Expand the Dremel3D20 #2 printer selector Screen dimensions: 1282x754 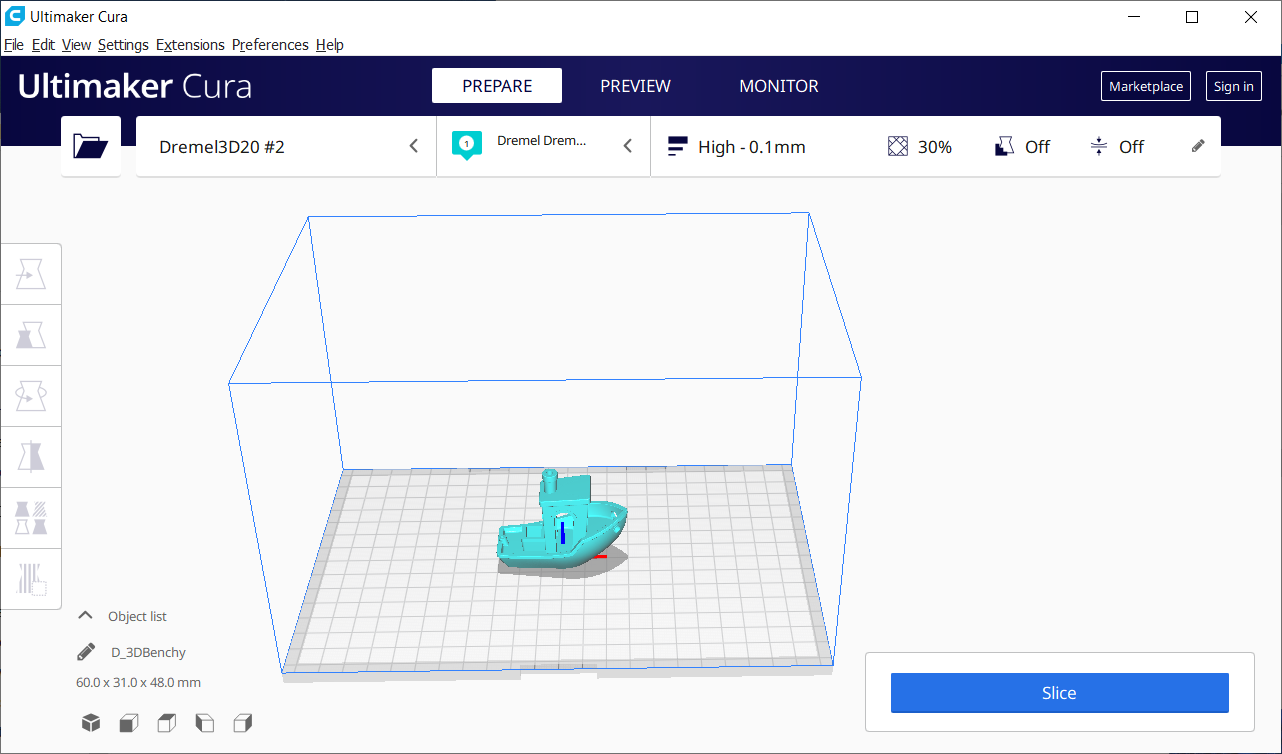(x=414, y=146)
